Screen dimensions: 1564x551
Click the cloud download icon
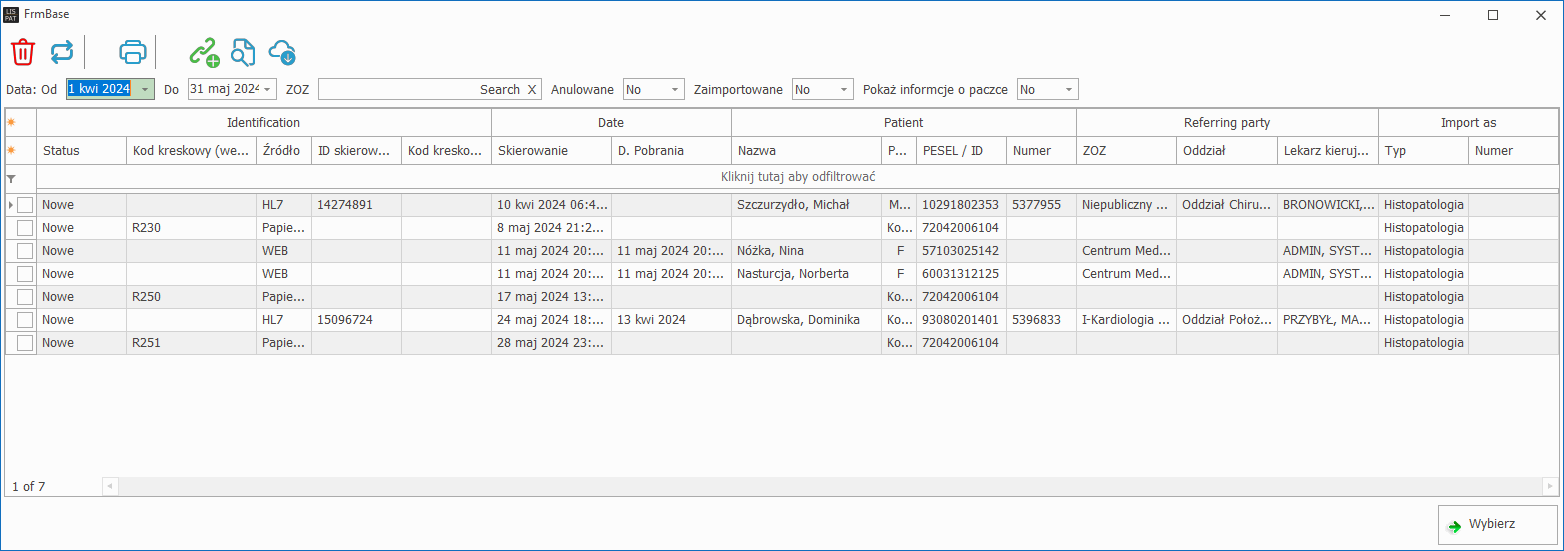(282, 52)
